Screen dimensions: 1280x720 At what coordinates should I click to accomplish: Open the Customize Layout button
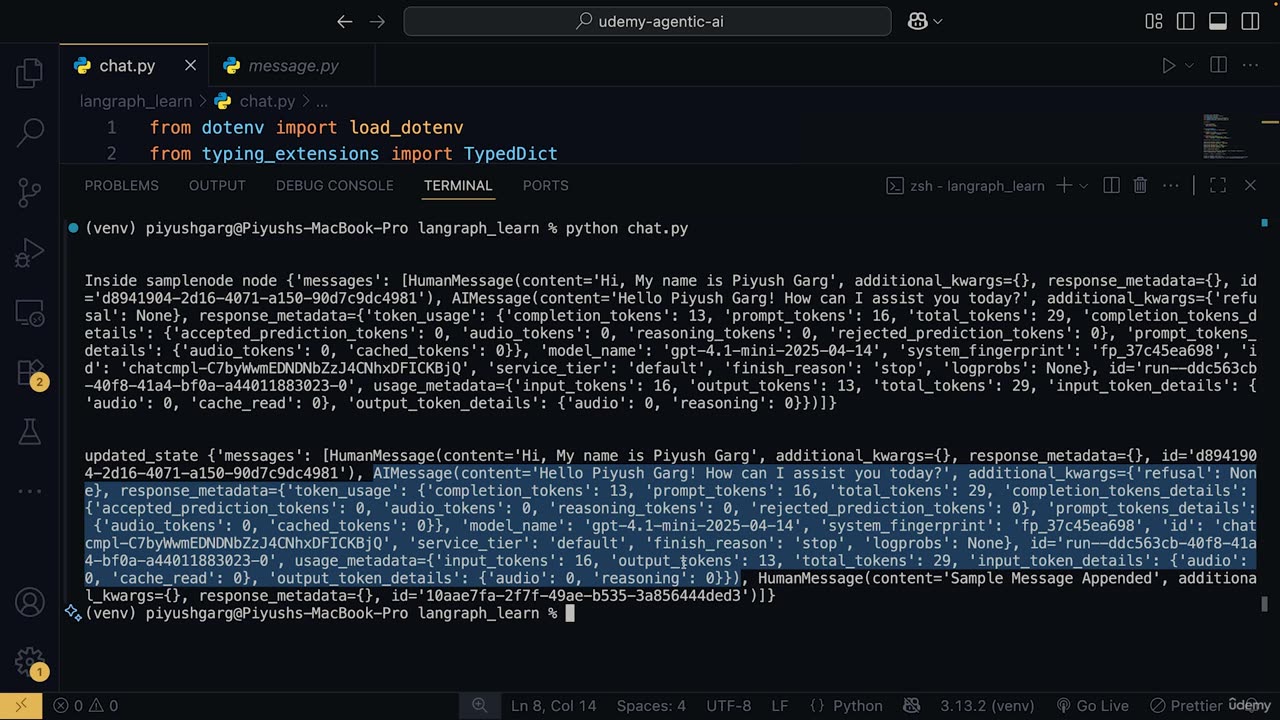tap(1154, 21)
